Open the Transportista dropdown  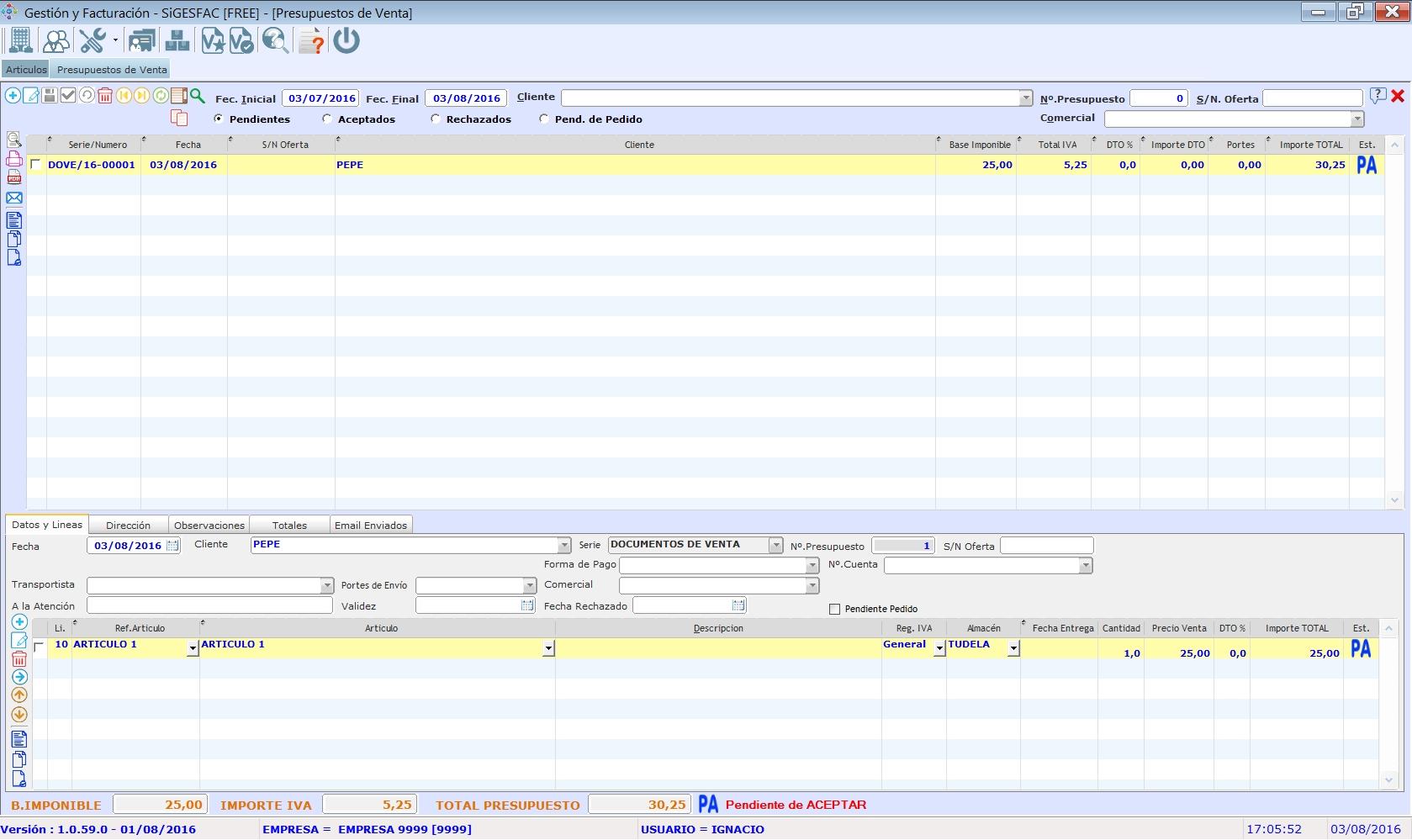pyautogui.click(x=327, y=585)
